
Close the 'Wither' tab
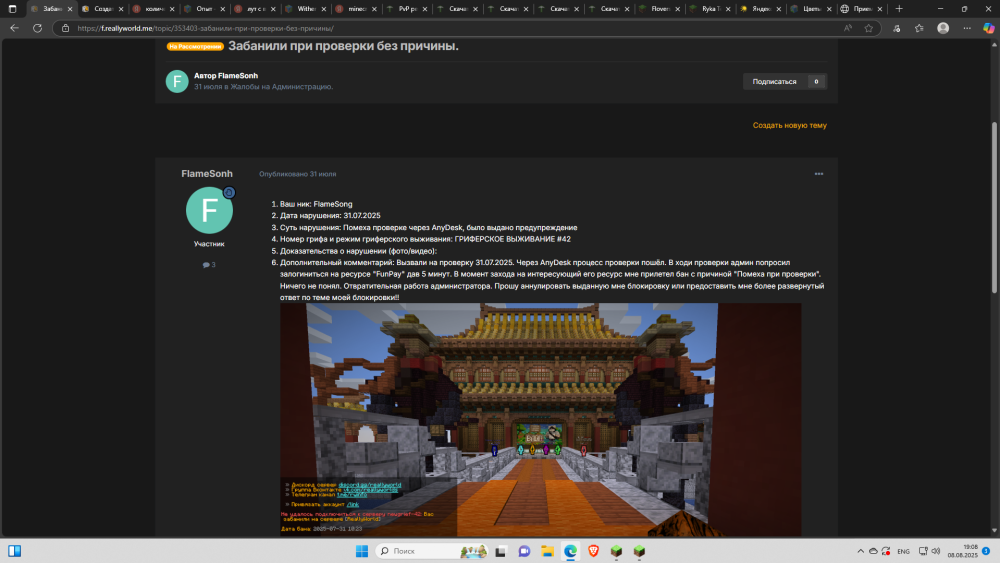[x=323, y=9]
